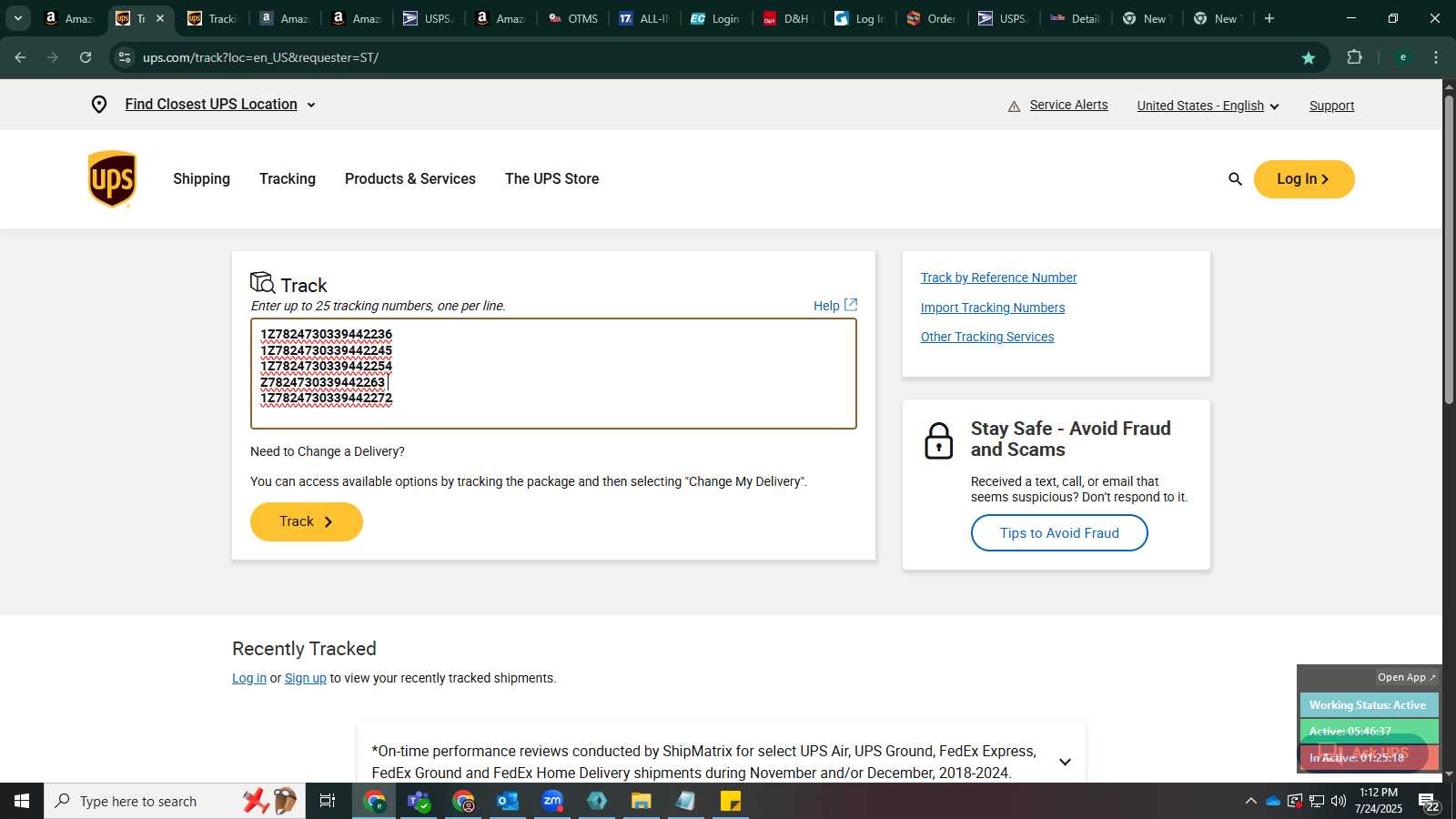The height and width of the screenshot is (819, 1456).
Task: Click Log in link under Recently Tracked
Action: [x=249, y=678]
